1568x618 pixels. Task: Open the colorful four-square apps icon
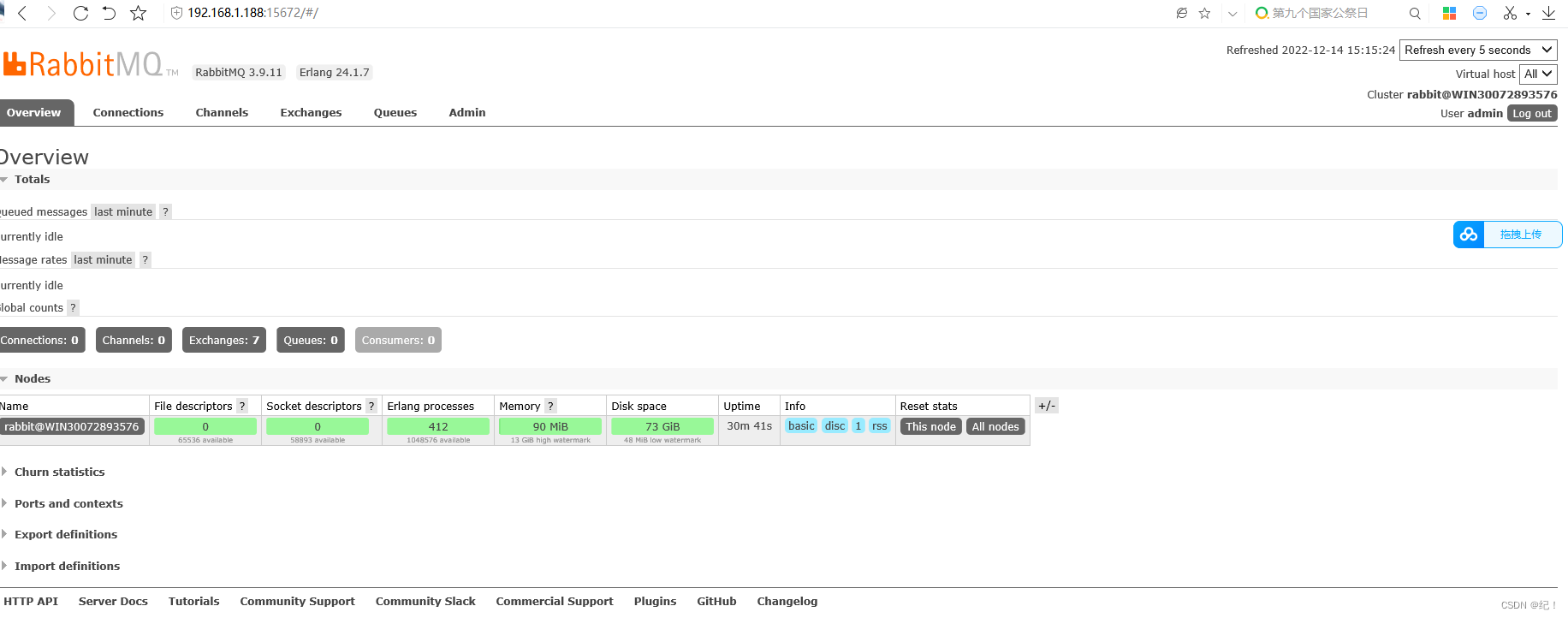(1449, 13)
